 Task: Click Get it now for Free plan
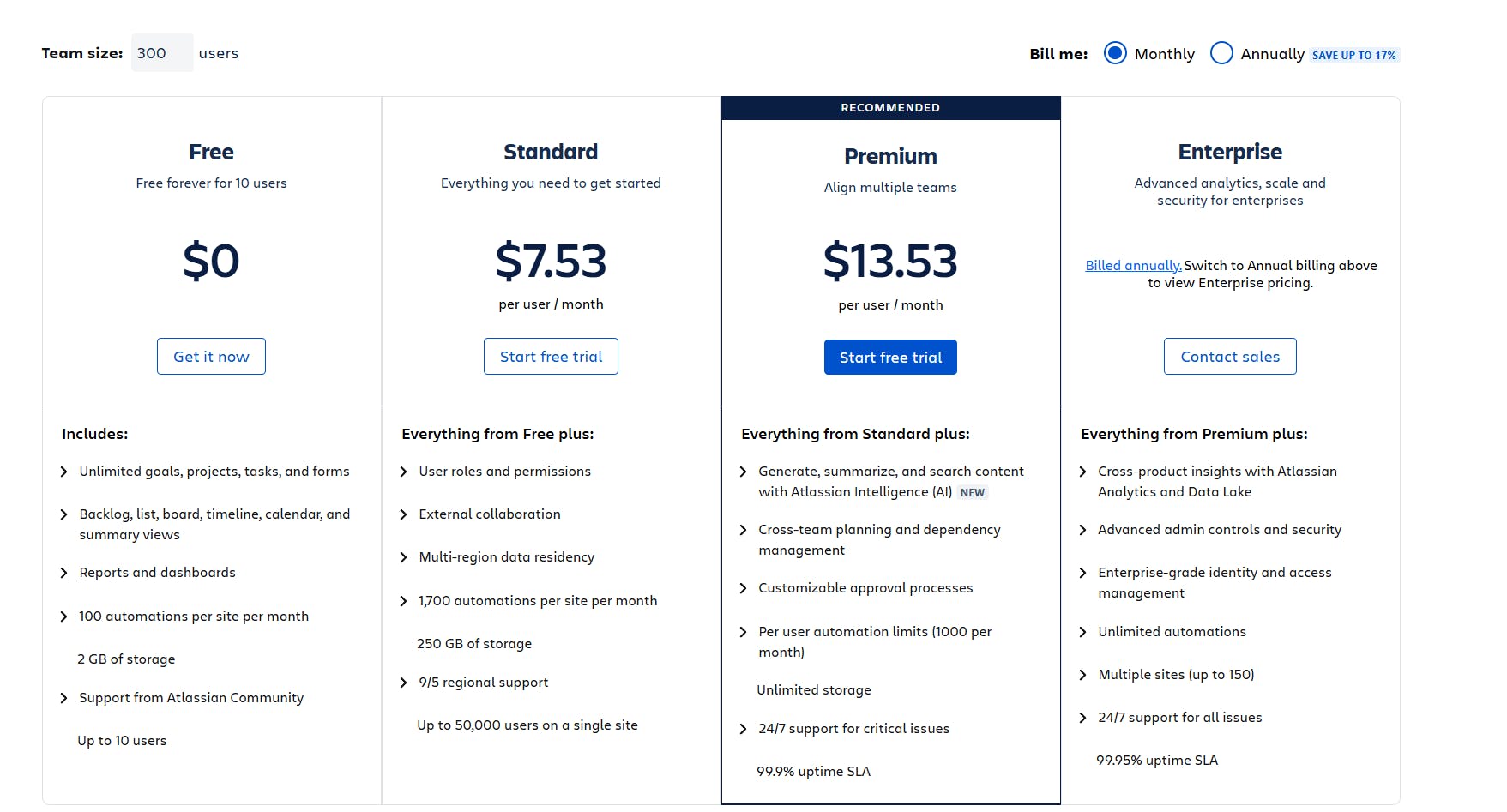(x=211, y=356)
